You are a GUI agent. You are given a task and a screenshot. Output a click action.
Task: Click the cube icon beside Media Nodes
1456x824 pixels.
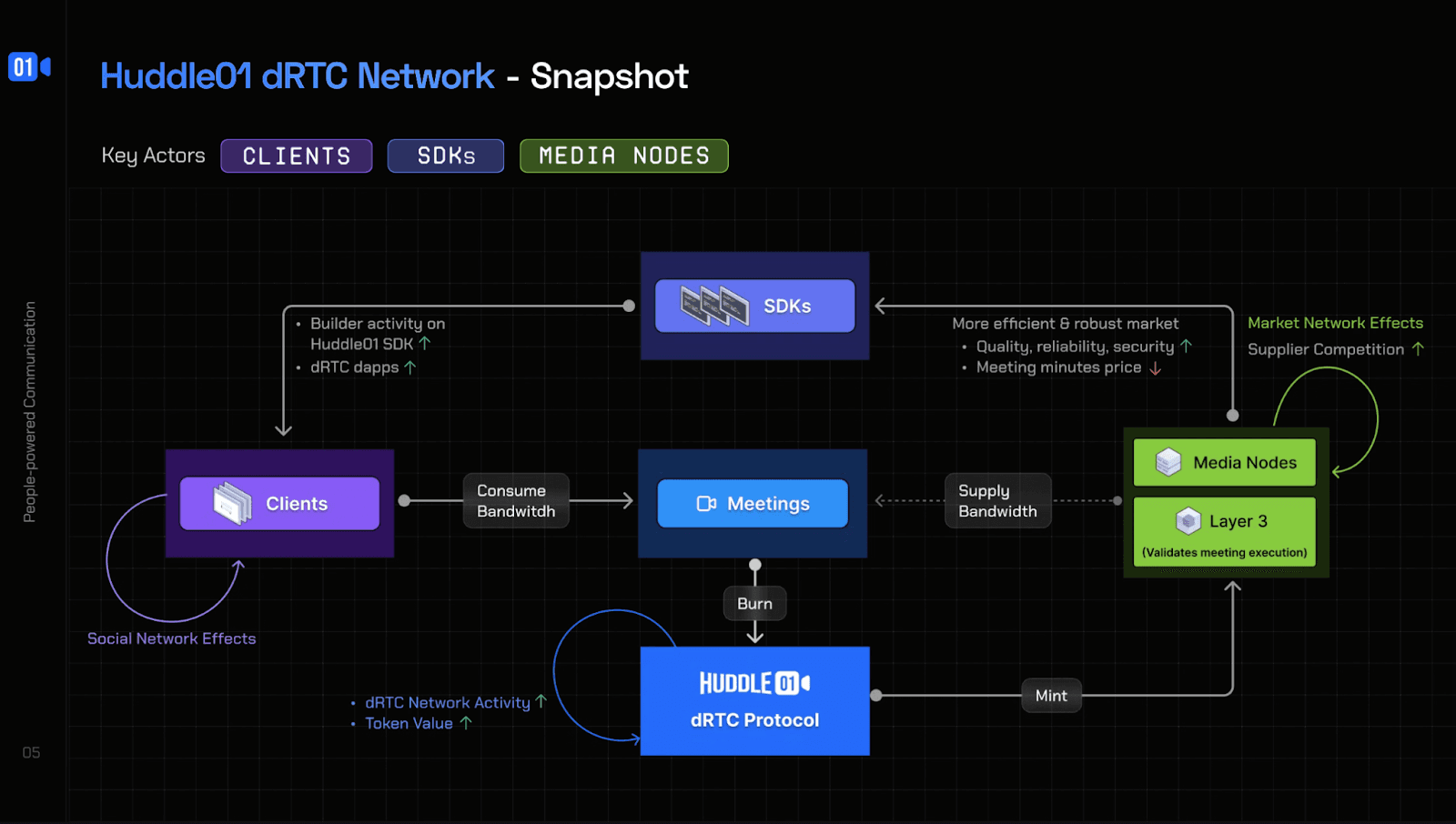click(1168, 463)
